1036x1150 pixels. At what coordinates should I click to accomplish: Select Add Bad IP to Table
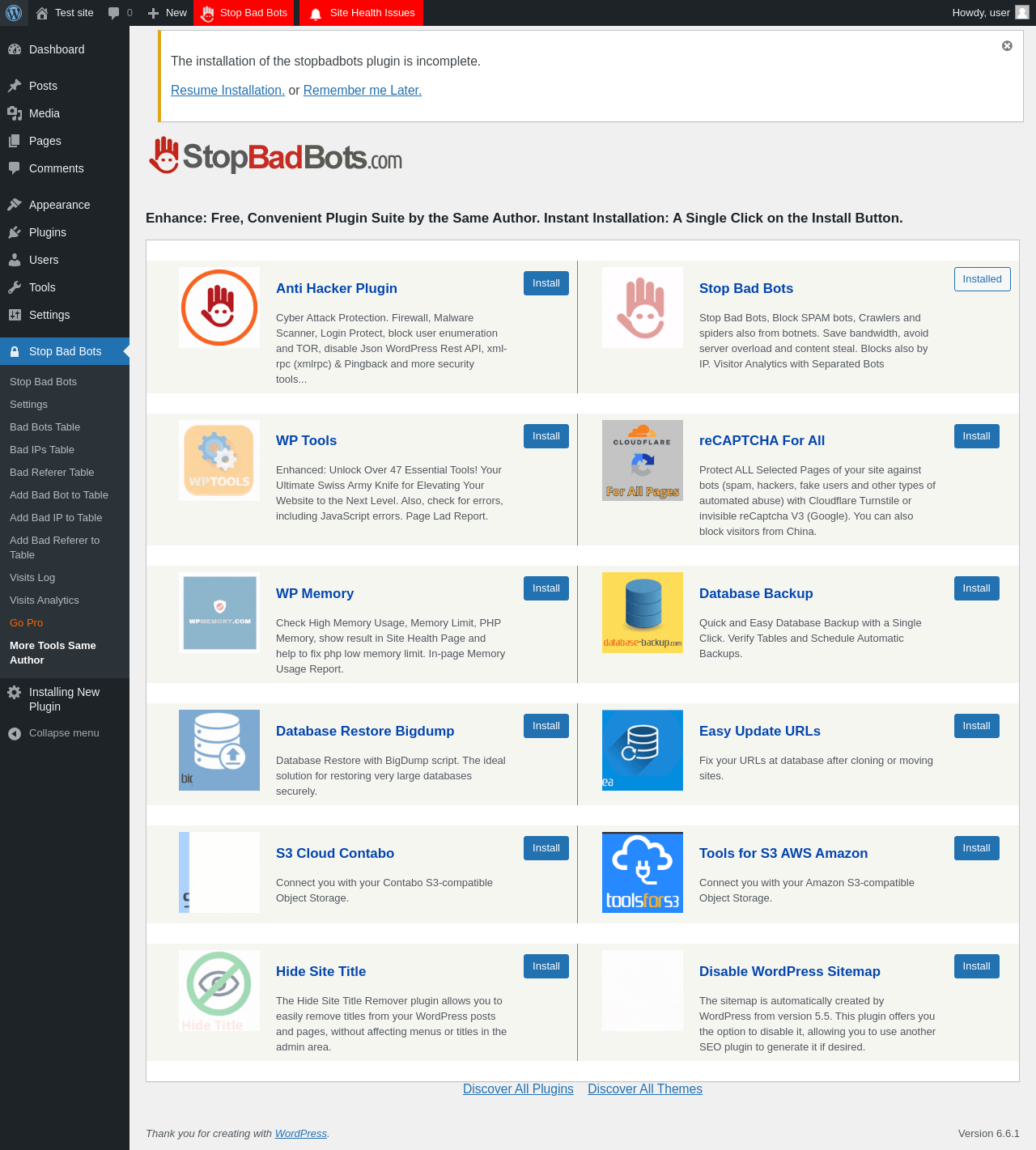(x=56, y=518)
